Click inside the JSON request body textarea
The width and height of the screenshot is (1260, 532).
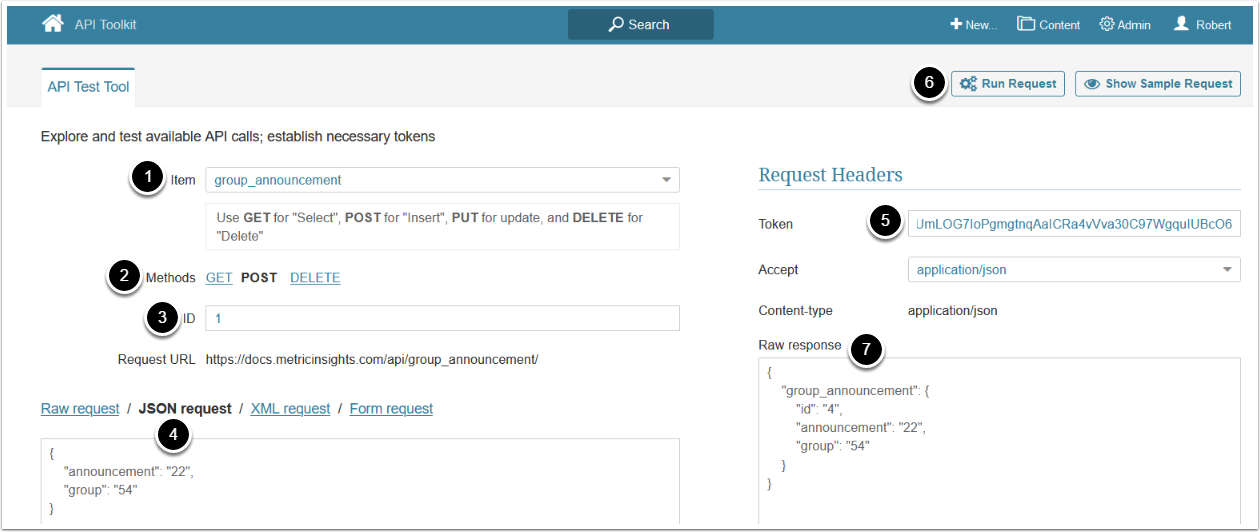pos(360,480)
